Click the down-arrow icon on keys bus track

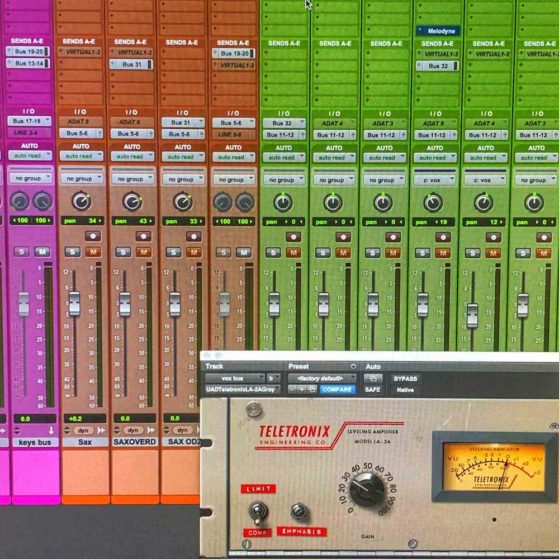point(51,431)
